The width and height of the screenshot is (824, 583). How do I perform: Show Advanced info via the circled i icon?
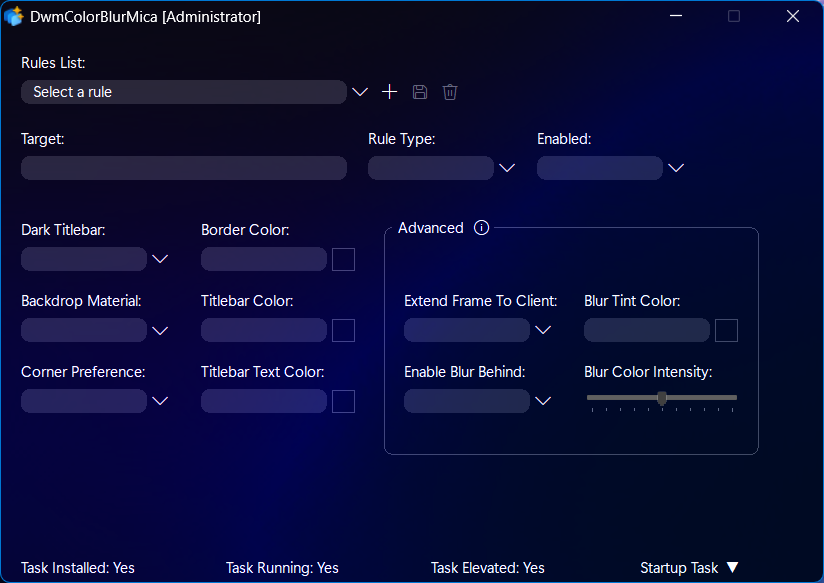point(481,228)
